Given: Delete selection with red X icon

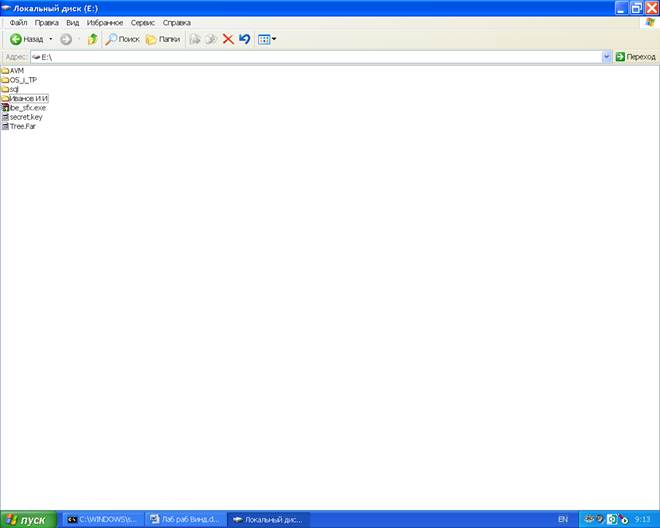Looking at the screenshot, I should pos(228,39).
